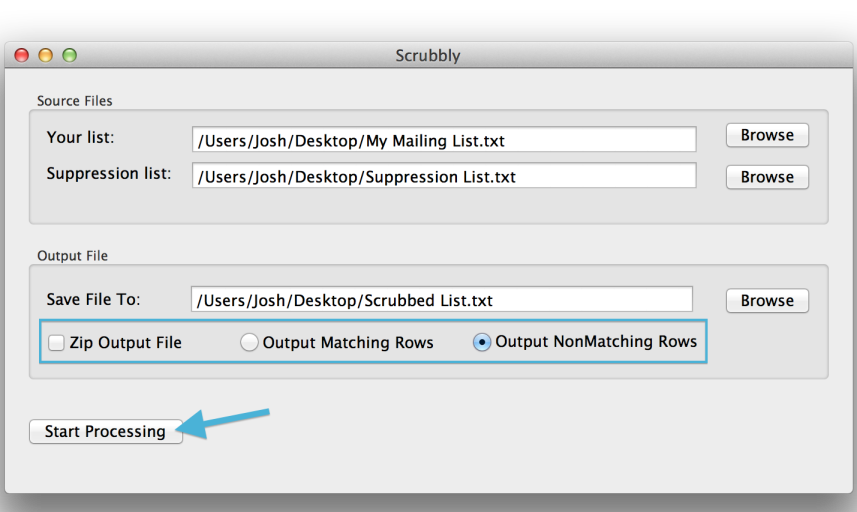Click the Source Files group heading
Screen dimensions: 857x512
point(74,101)
